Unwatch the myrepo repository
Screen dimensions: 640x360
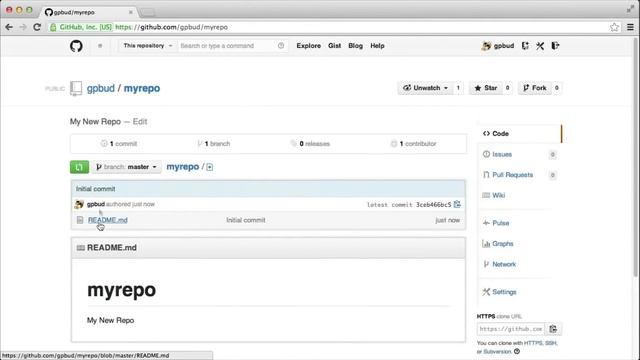(x=425, y=88)
